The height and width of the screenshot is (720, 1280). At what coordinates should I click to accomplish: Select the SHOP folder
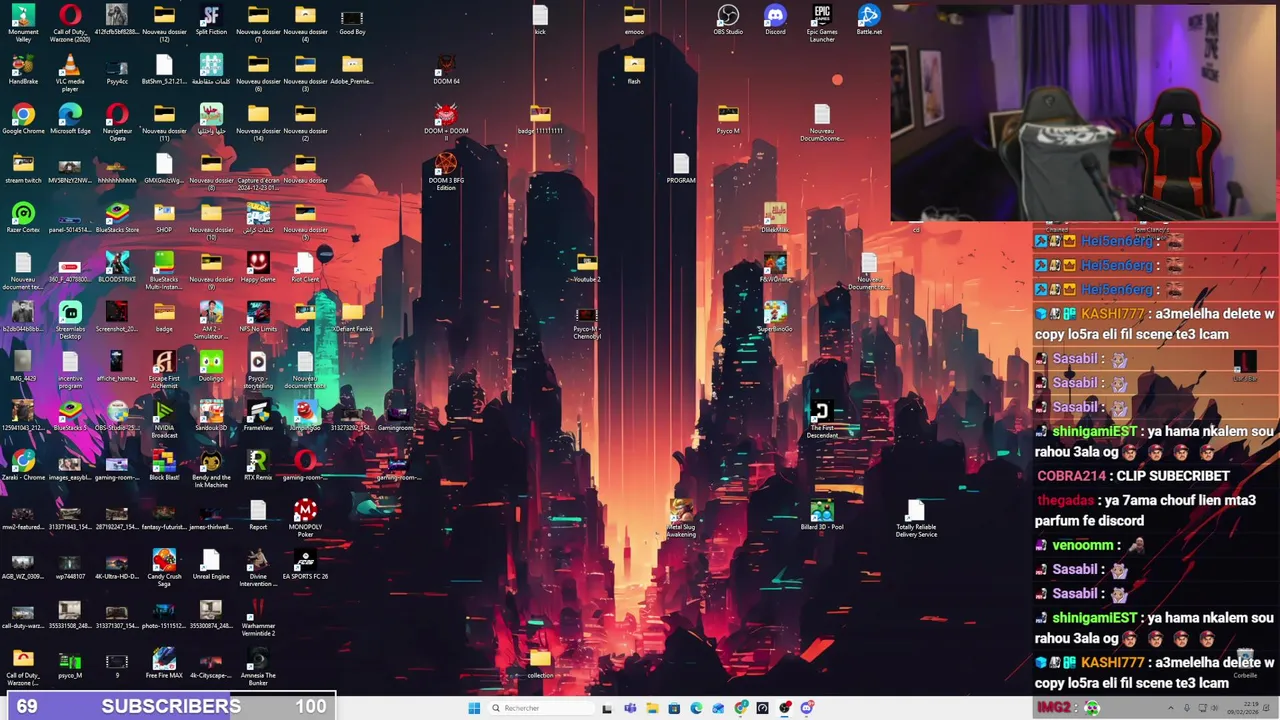pos(164,218)
